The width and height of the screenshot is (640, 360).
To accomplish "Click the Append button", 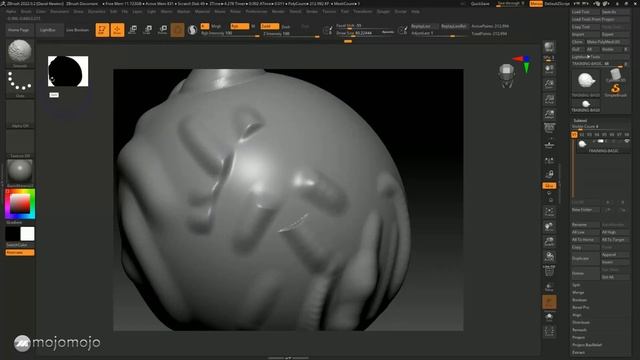I will tap(616, 255).
